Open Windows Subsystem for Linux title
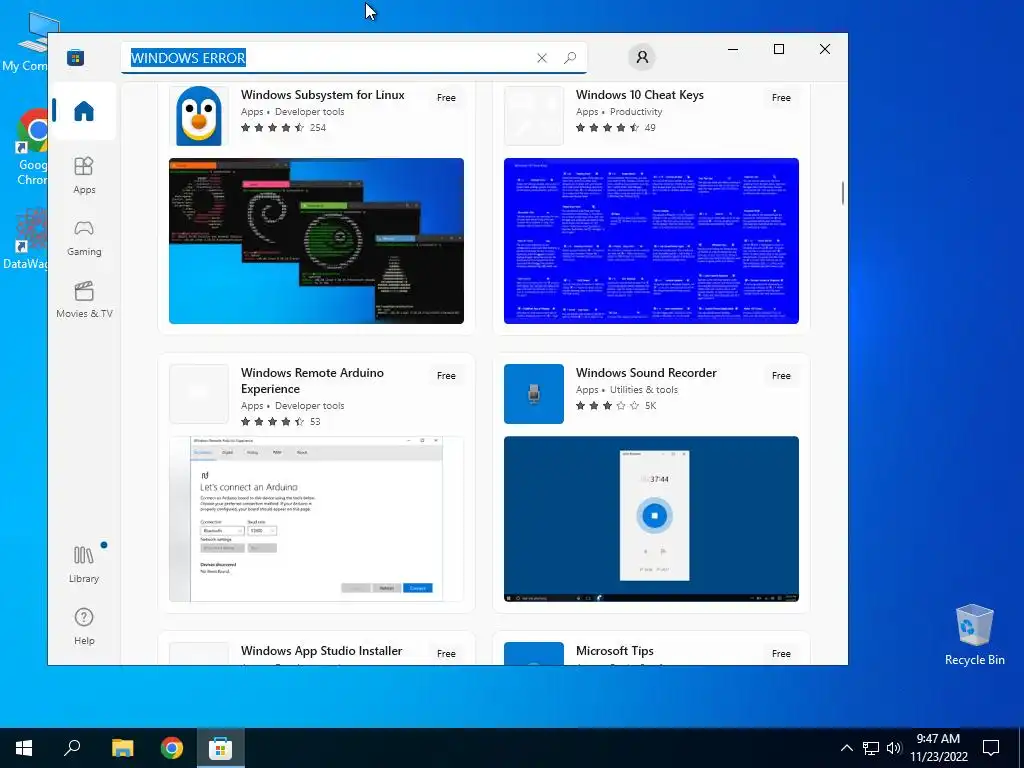The height and width of the screenshot is (768, 1024). pos(323,95)
